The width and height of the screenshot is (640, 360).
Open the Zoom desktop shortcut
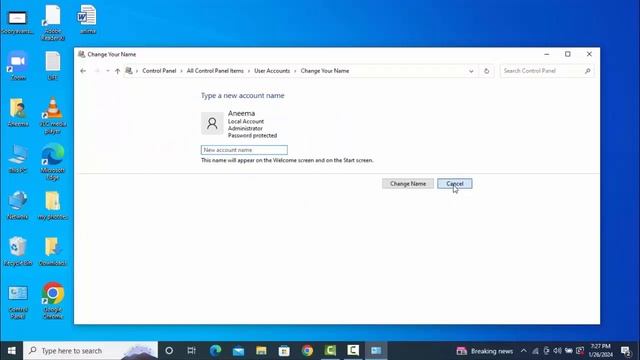point(18,65)
